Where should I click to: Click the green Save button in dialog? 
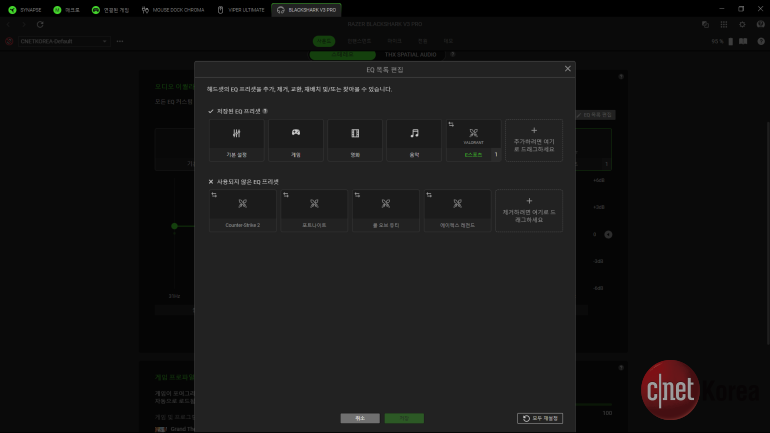404,418
